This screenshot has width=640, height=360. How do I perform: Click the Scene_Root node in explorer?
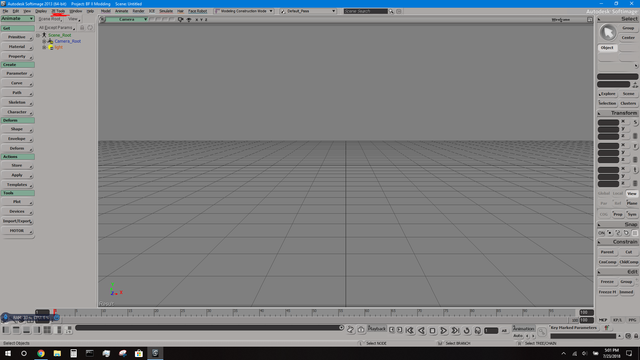point(60,35)
